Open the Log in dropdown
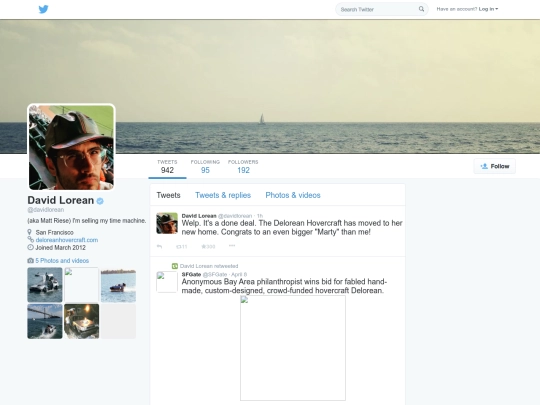Viewport: 540px width, 405px height. point(488,9)
